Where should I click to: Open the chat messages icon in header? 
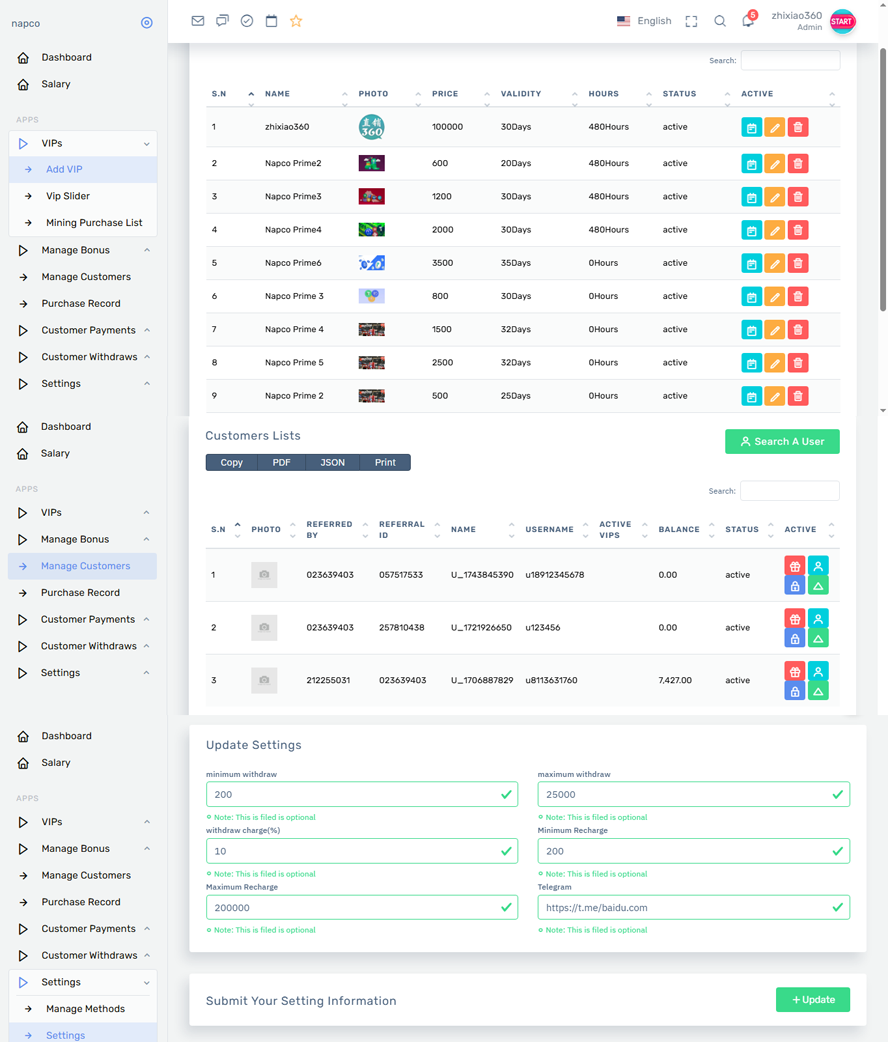222,21
